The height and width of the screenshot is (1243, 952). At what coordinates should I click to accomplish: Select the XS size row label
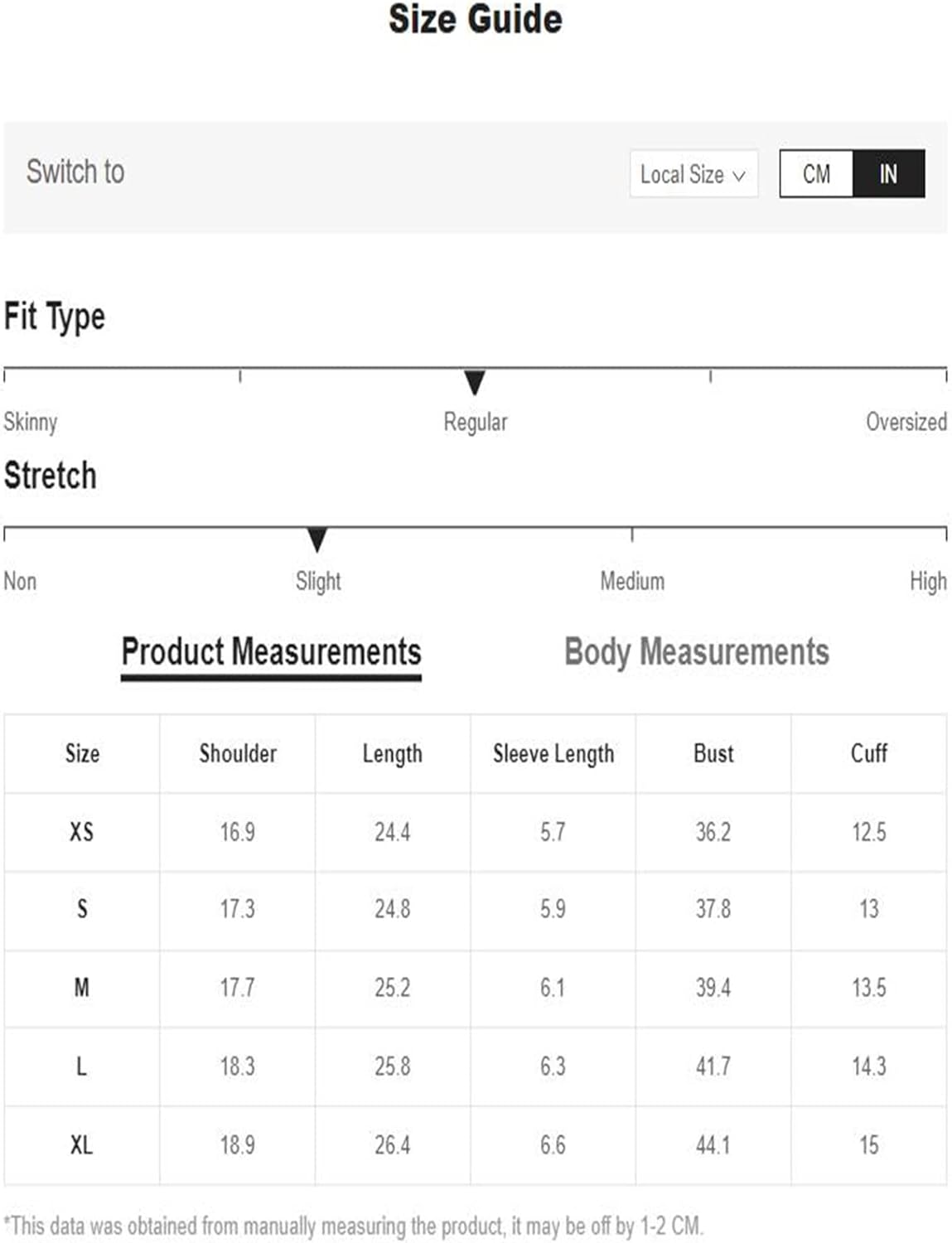tap(81, 831)
